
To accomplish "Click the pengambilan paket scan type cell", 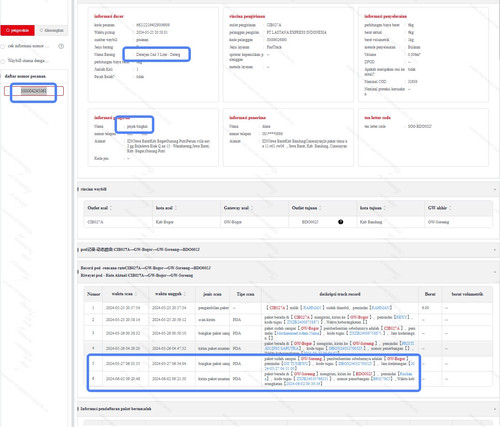I will [x=213, y=308].
